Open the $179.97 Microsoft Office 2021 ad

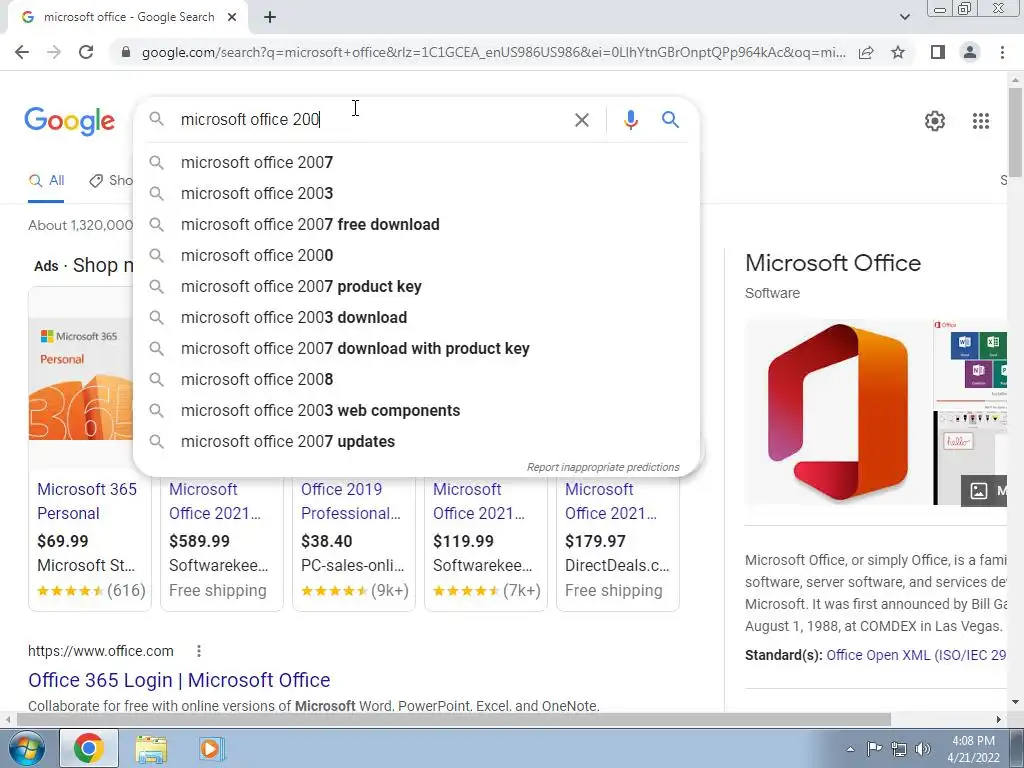click(611, 501)
